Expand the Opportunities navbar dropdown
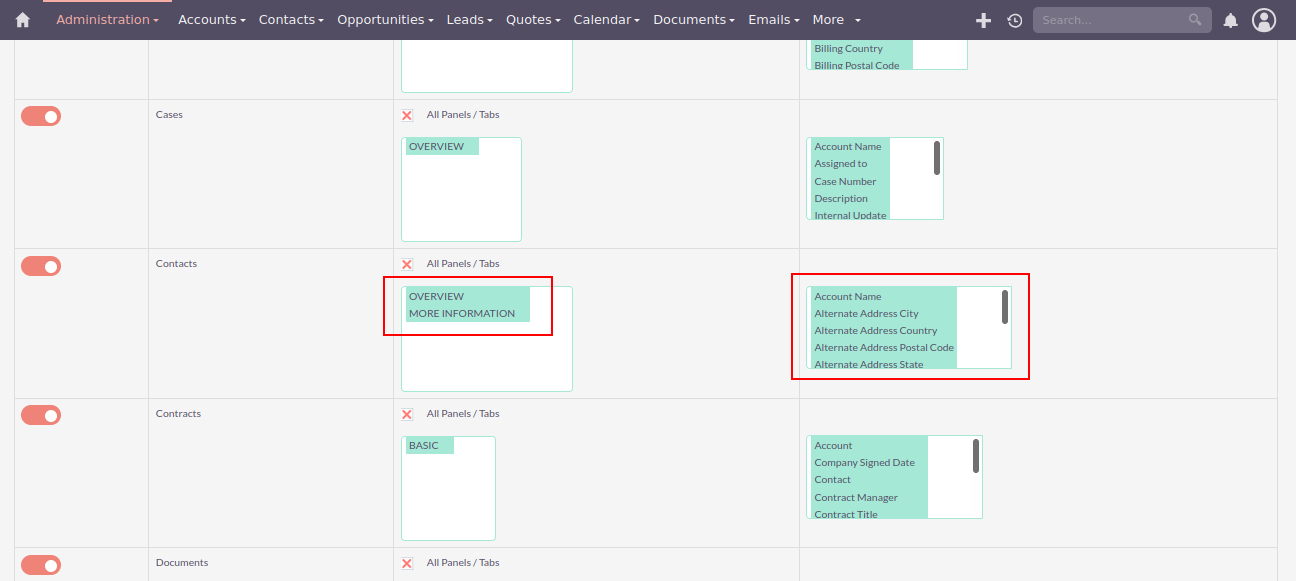The width and height of the screenshot is (1296, 581). (x=385, y=20)
